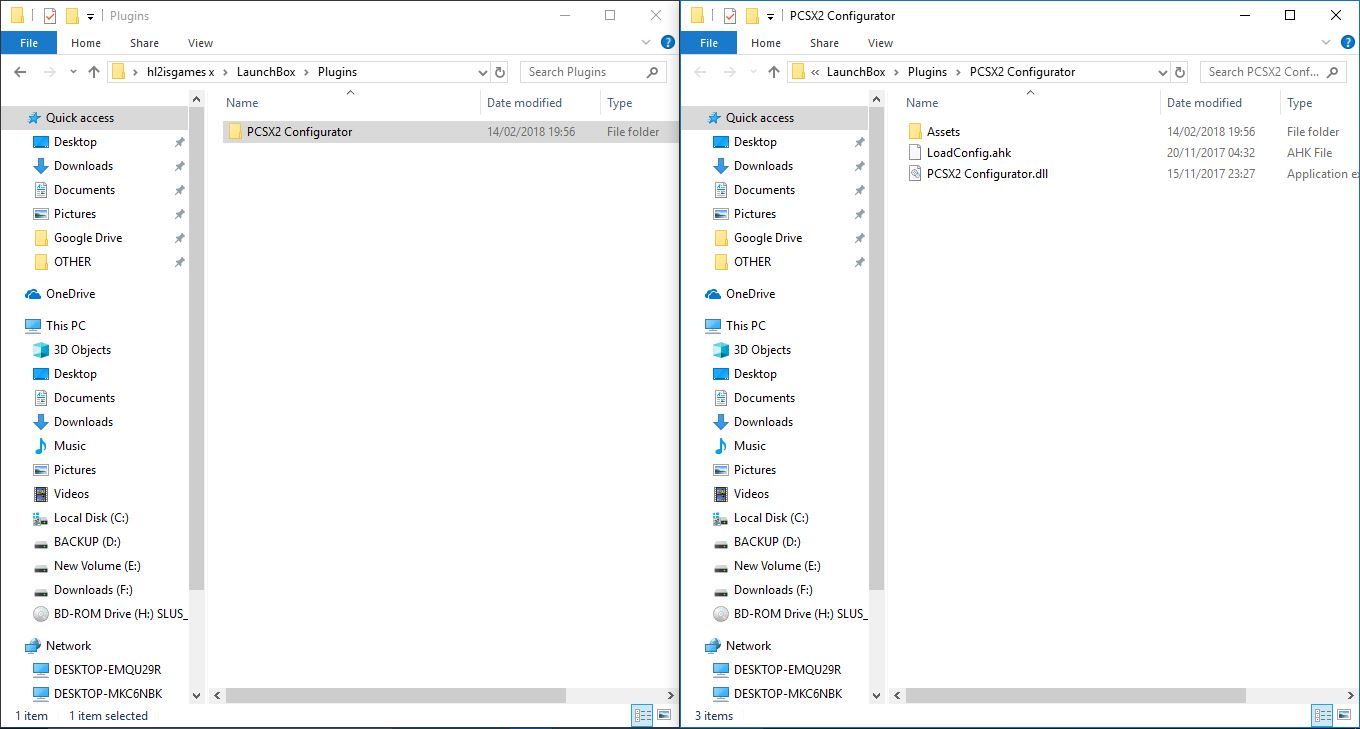This screenshot has height=729, width=1360.
Task: Open Quick Access Toolbar dropdown in PCSX2 Configurator title bar
Action: pos(770,17)
